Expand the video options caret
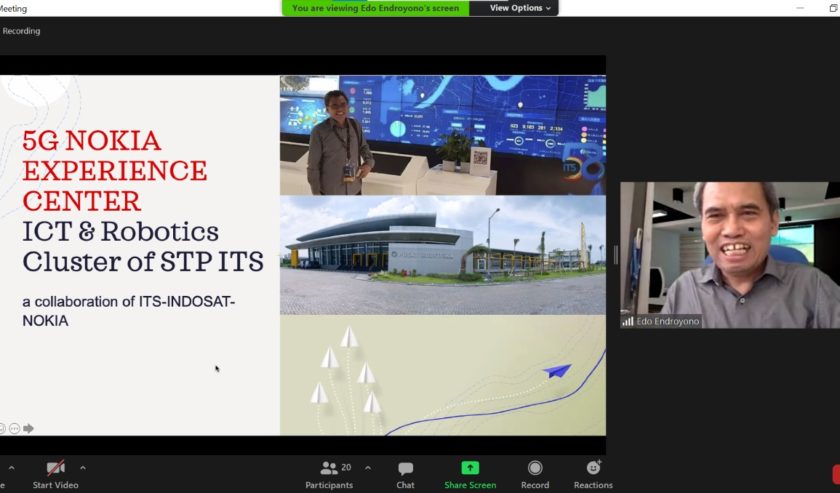Viewport: 840px width, 493px height. pyautogui.click(x=83, y=468)
